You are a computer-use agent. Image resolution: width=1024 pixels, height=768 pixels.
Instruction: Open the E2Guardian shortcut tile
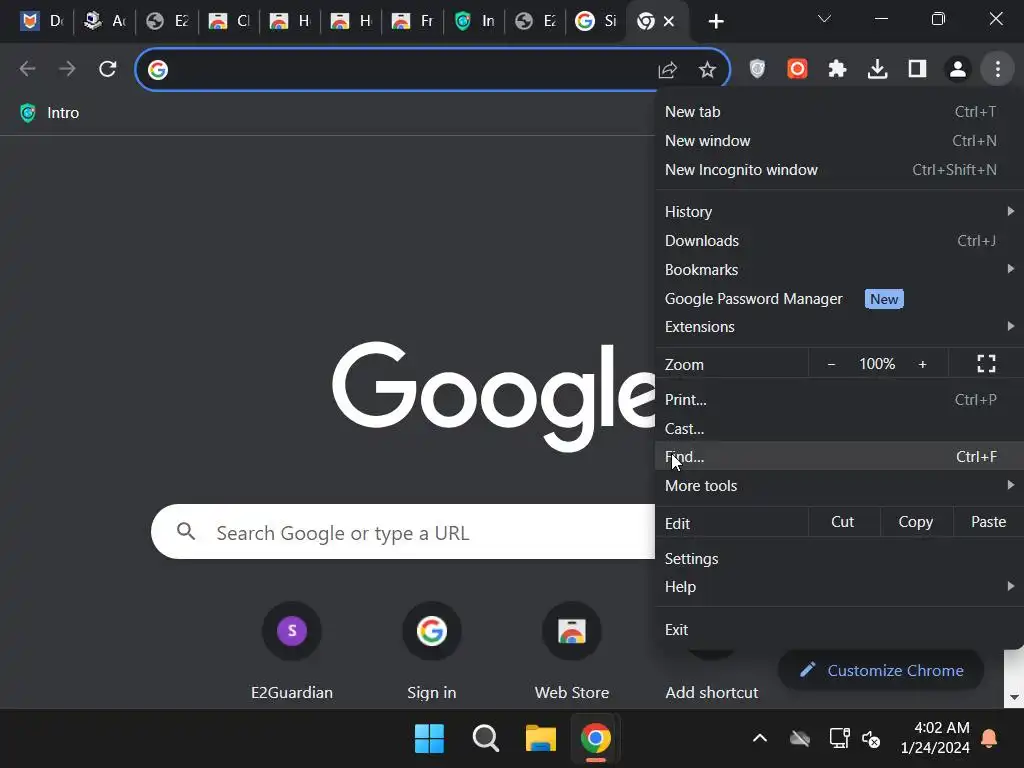click(x=292, y=650)
